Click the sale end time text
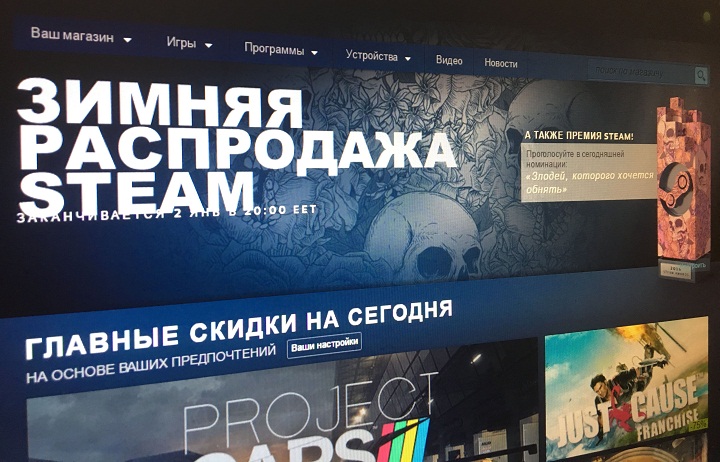The width and height of the screenshot is (720, 462). pos(167,213)
